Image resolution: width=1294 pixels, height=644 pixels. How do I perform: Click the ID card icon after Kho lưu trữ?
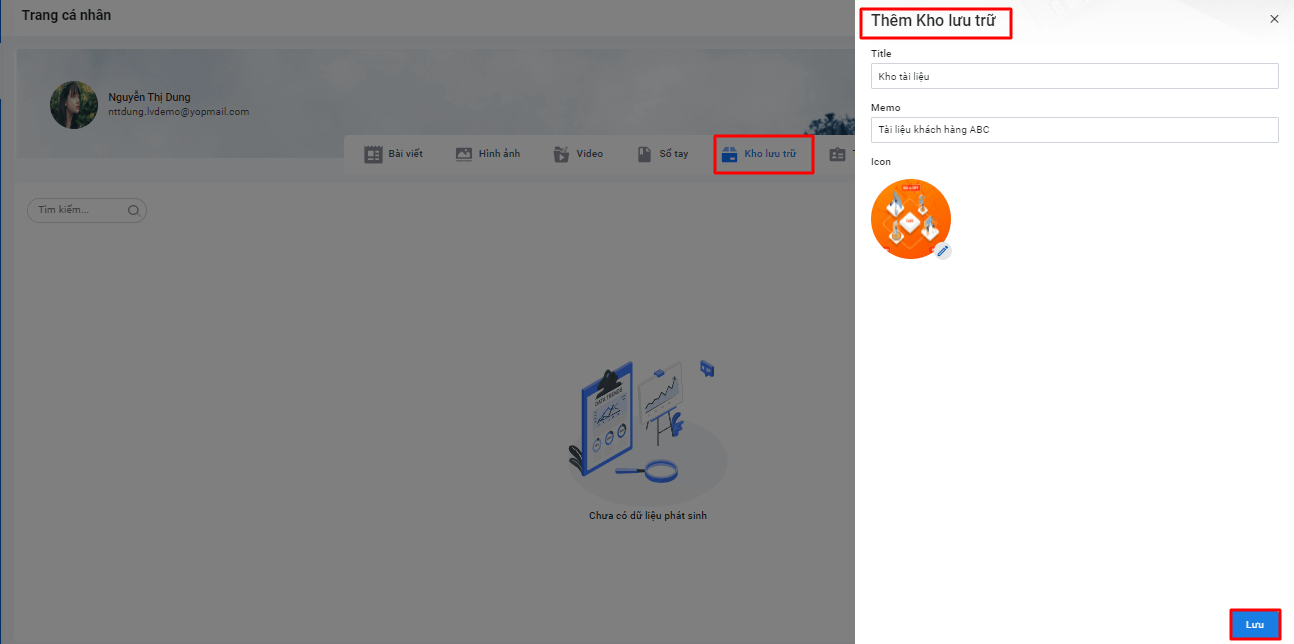(x=836, y=155)
